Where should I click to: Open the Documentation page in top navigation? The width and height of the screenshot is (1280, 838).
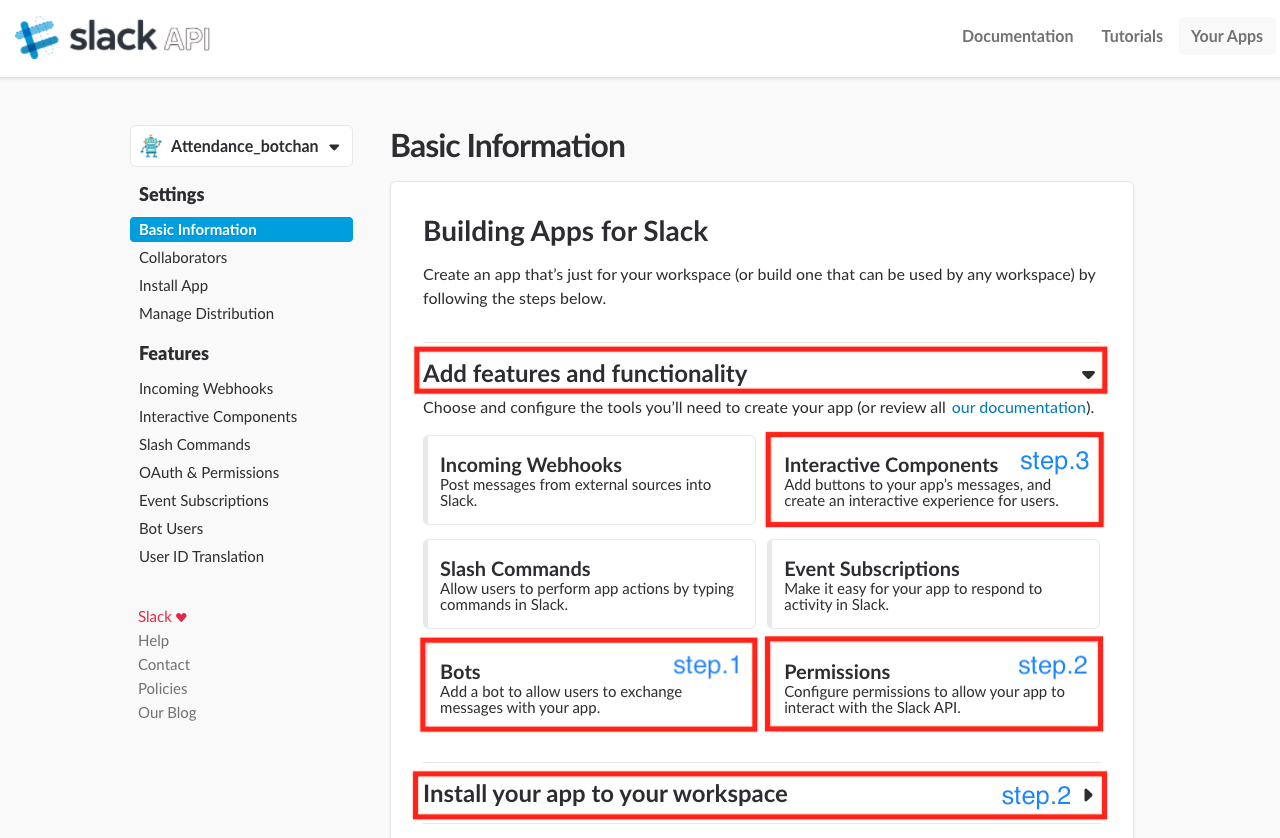pos(1017,36)
